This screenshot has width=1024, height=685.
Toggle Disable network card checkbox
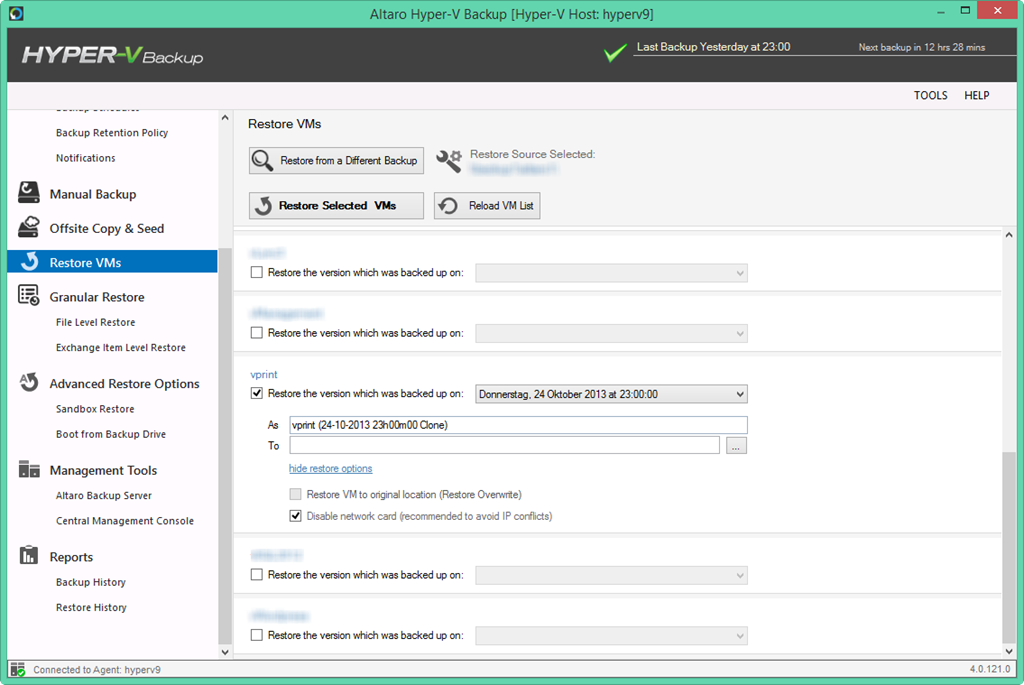[295, 516]
